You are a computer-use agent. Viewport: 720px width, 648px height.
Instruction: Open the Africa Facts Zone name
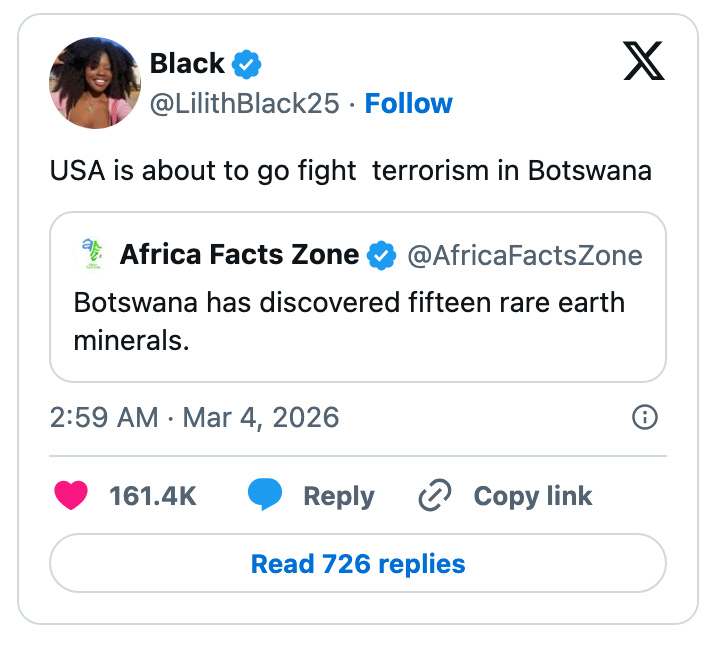[239, 255]
